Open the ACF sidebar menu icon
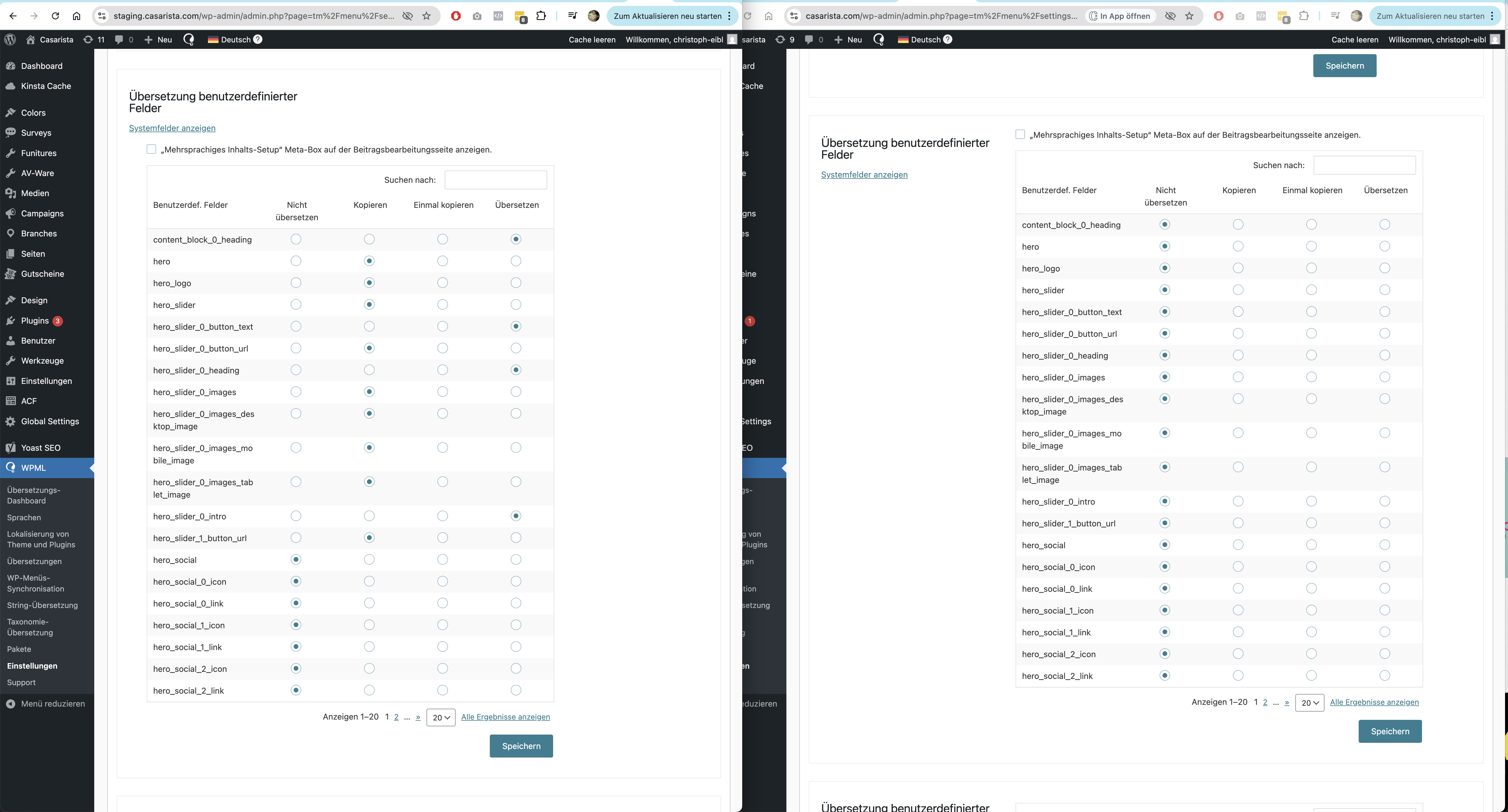The image size is (1508, 812). point(11,401)
